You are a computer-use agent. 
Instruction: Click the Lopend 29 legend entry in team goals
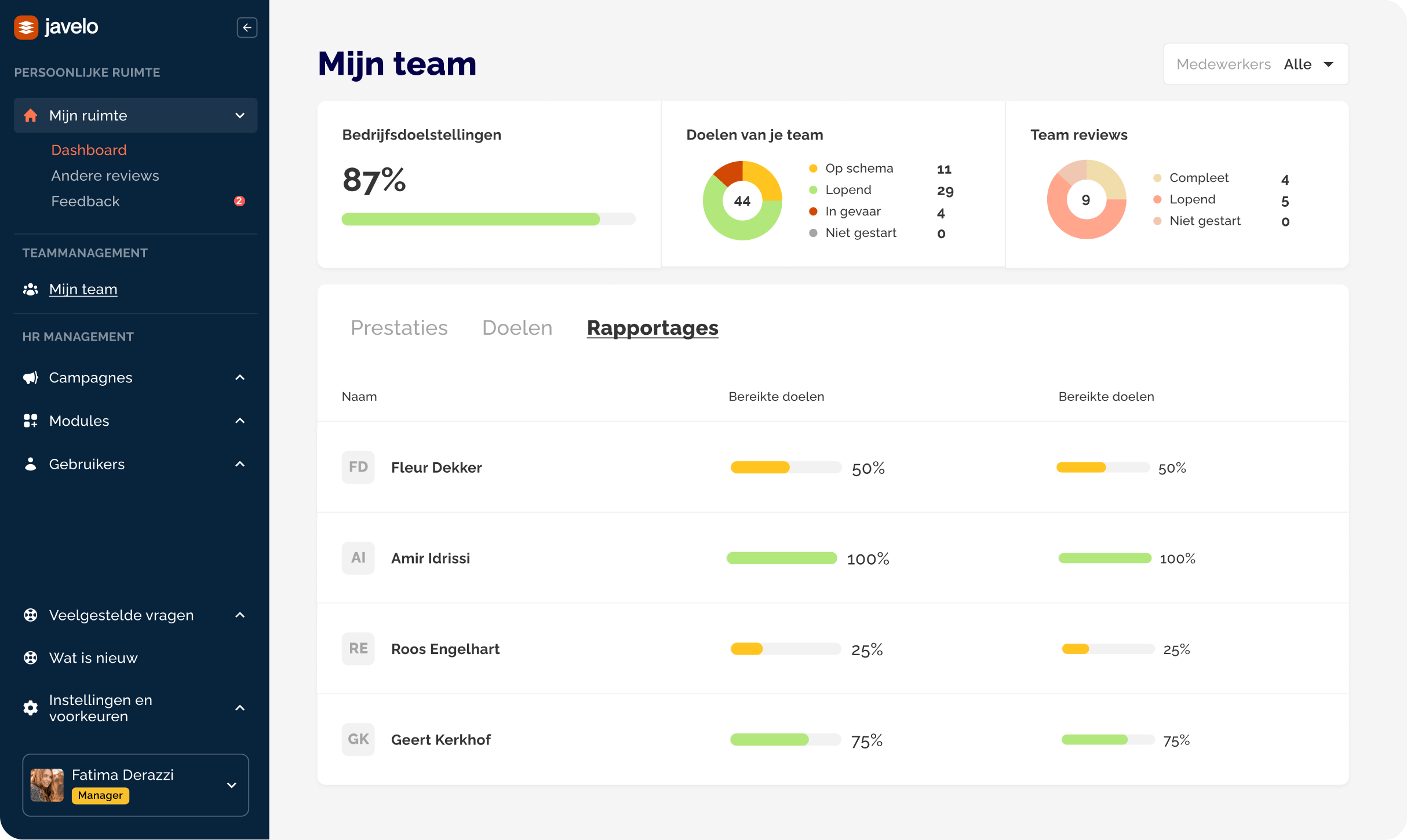(881, 190)
